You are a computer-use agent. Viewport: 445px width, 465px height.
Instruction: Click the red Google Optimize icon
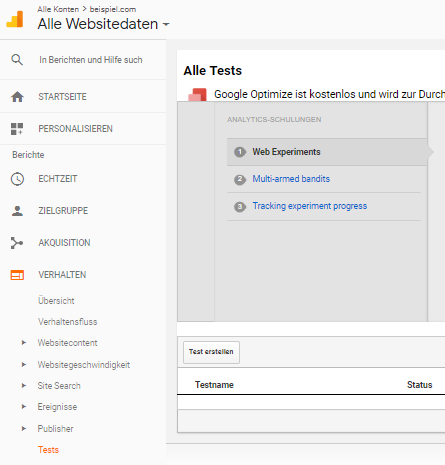(x=198, y=95)
